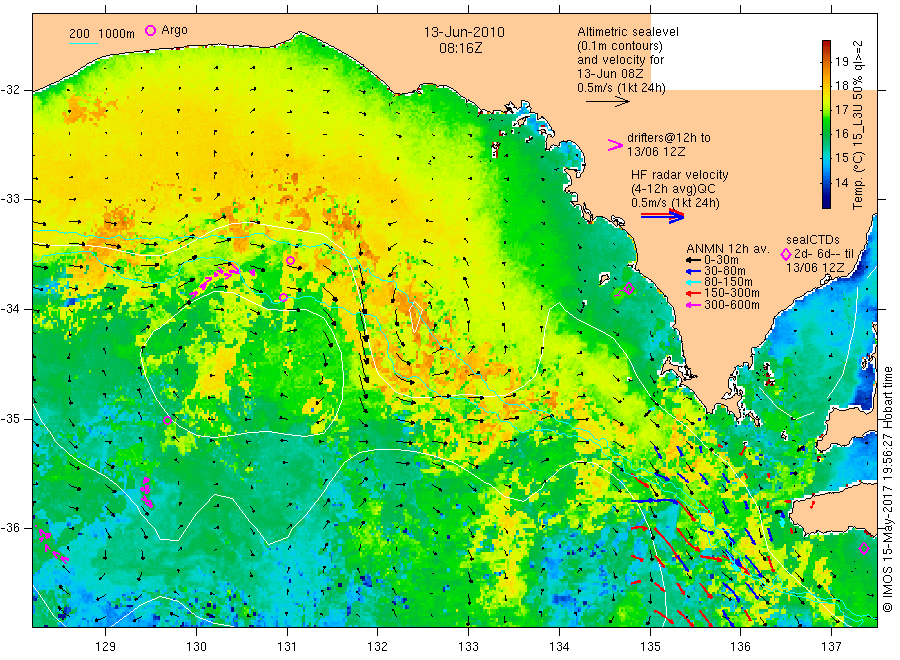Click the cyan 80-150m legend arrow

[693, 282]
